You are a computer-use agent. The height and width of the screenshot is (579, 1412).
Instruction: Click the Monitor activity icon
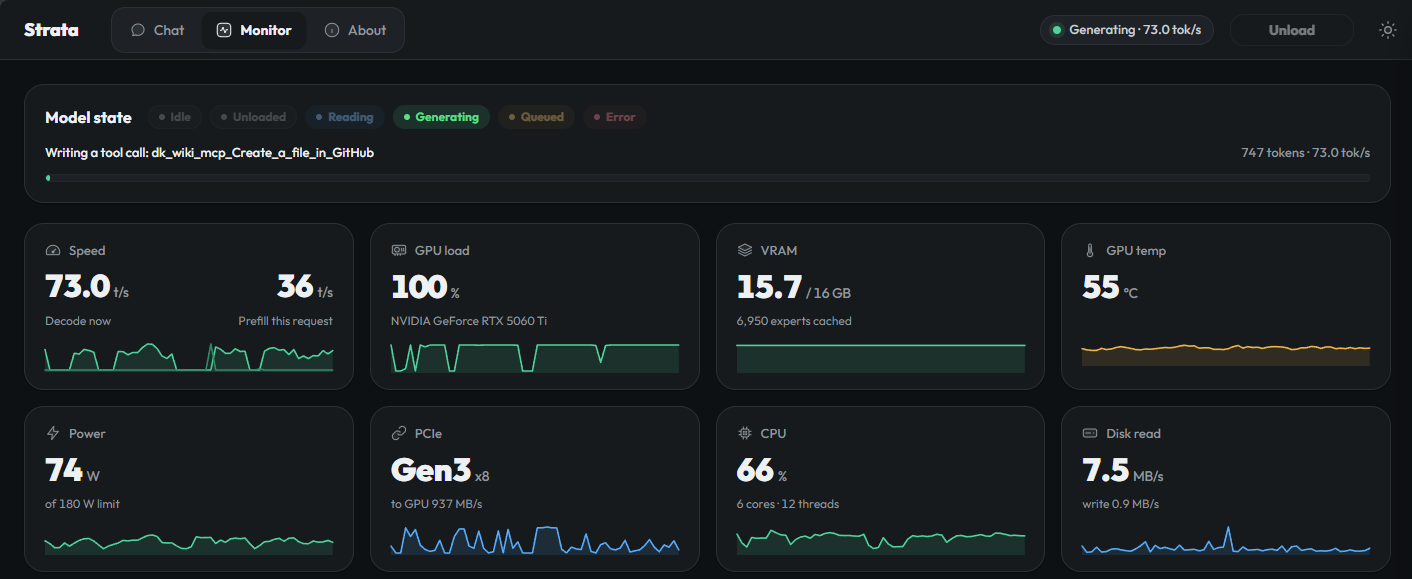tap(224, 30)
